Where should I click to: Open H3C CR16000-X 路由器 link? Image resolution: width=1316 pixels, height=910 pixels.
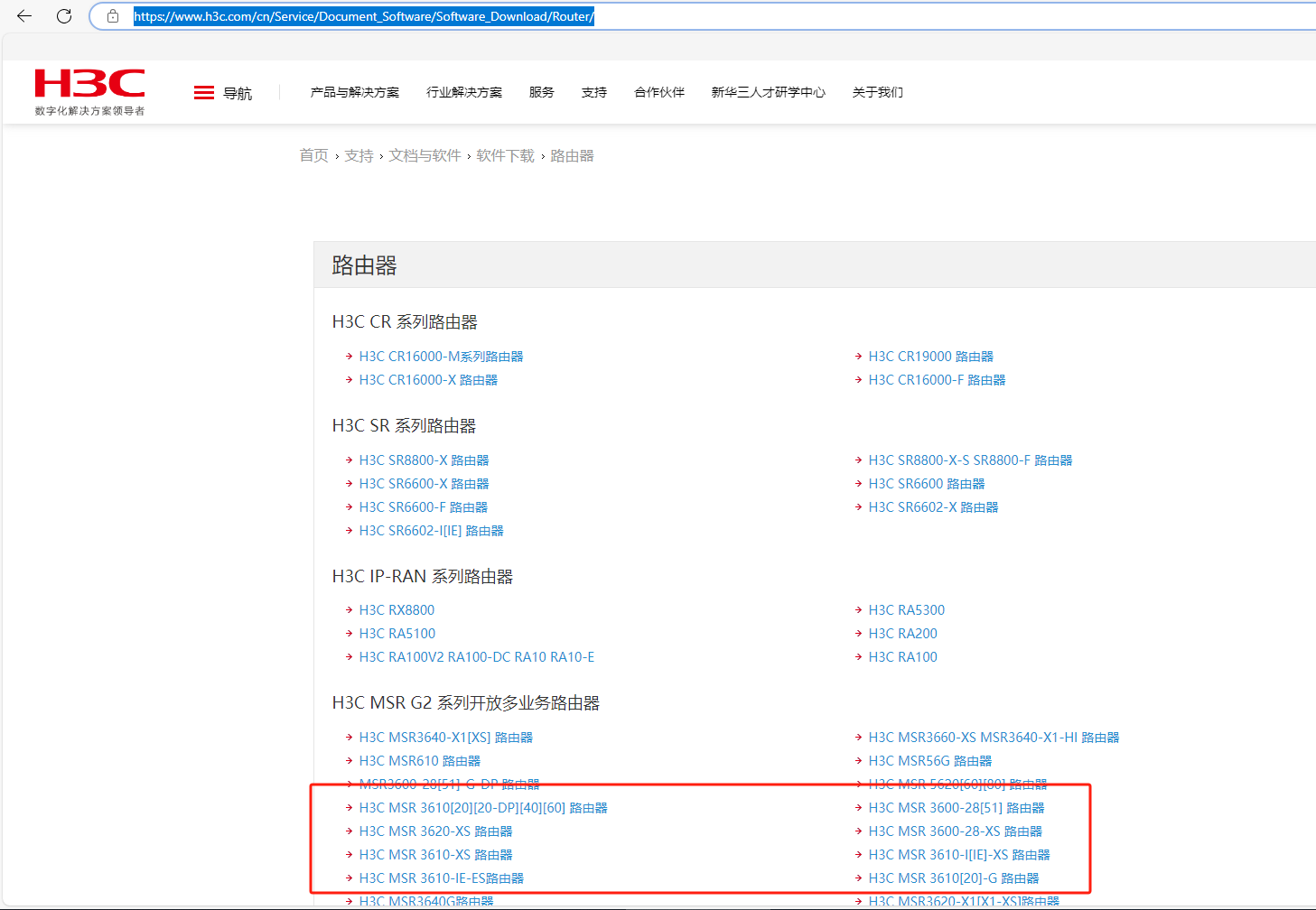tap(429, 380)
